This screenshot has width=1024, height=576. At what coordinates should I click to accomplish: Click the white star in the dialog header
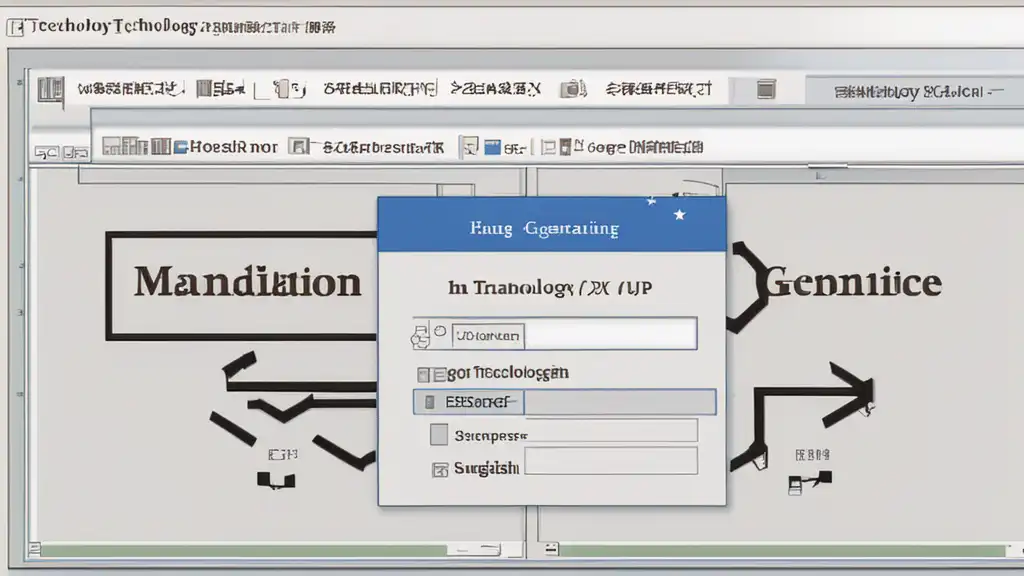point(679,215)
